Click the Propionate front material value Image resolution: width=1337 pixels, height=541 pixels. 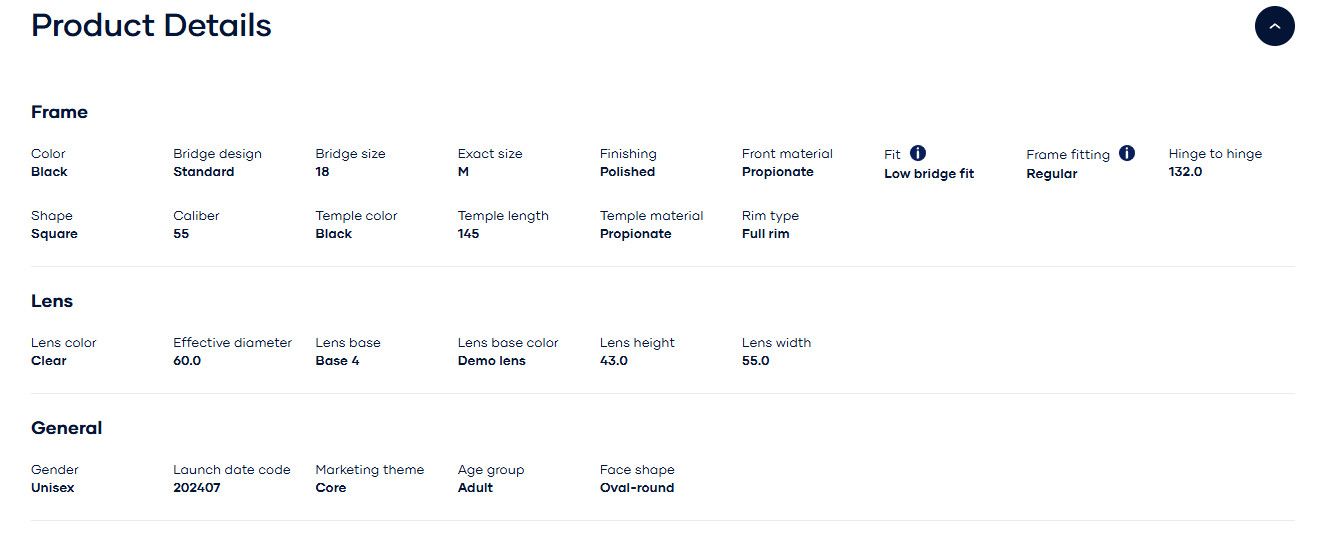point(778,172)
